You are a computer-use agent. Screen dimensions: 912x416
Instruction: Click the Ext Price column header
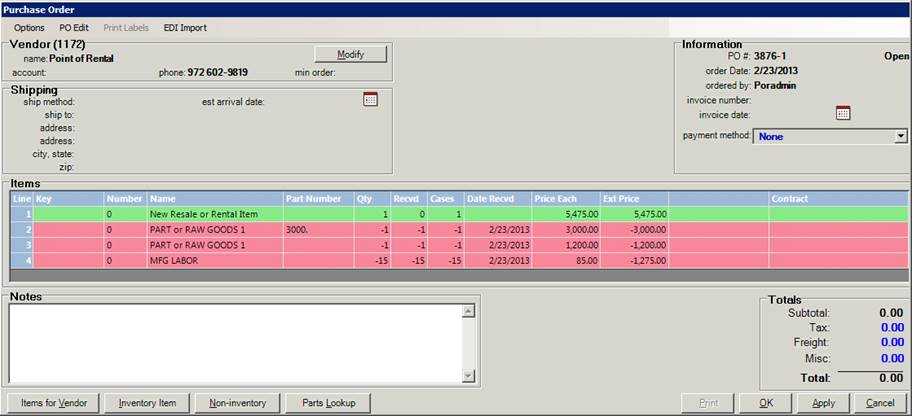pyautogui.click(x=635, y=198)
